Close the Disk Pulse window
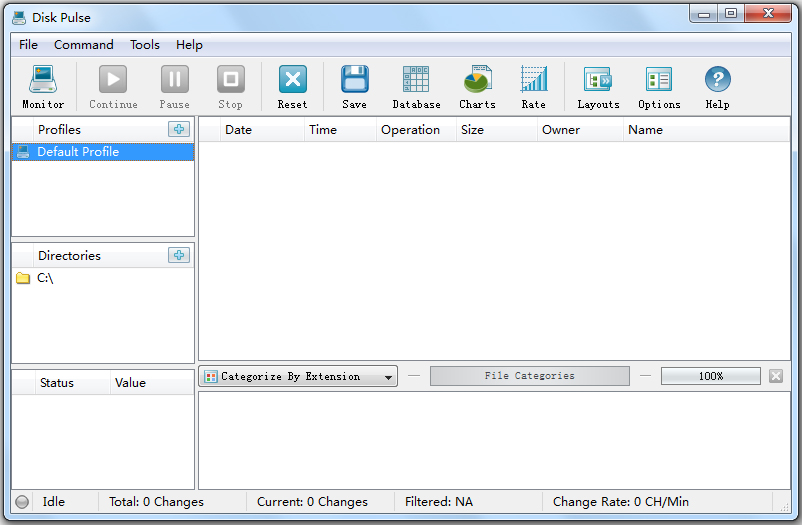Image resolution: width=802 pixels, height=525 pixels. [768, 14]
